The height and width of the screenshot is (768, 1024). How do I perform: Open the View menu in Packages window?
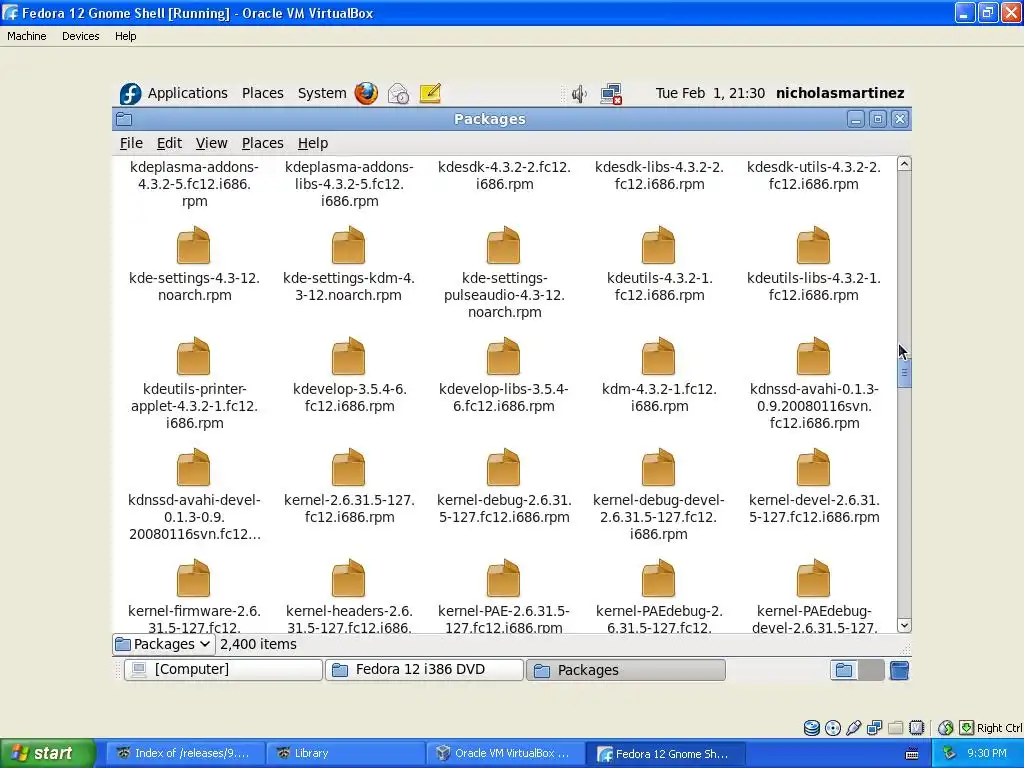[x=212, y=143]
